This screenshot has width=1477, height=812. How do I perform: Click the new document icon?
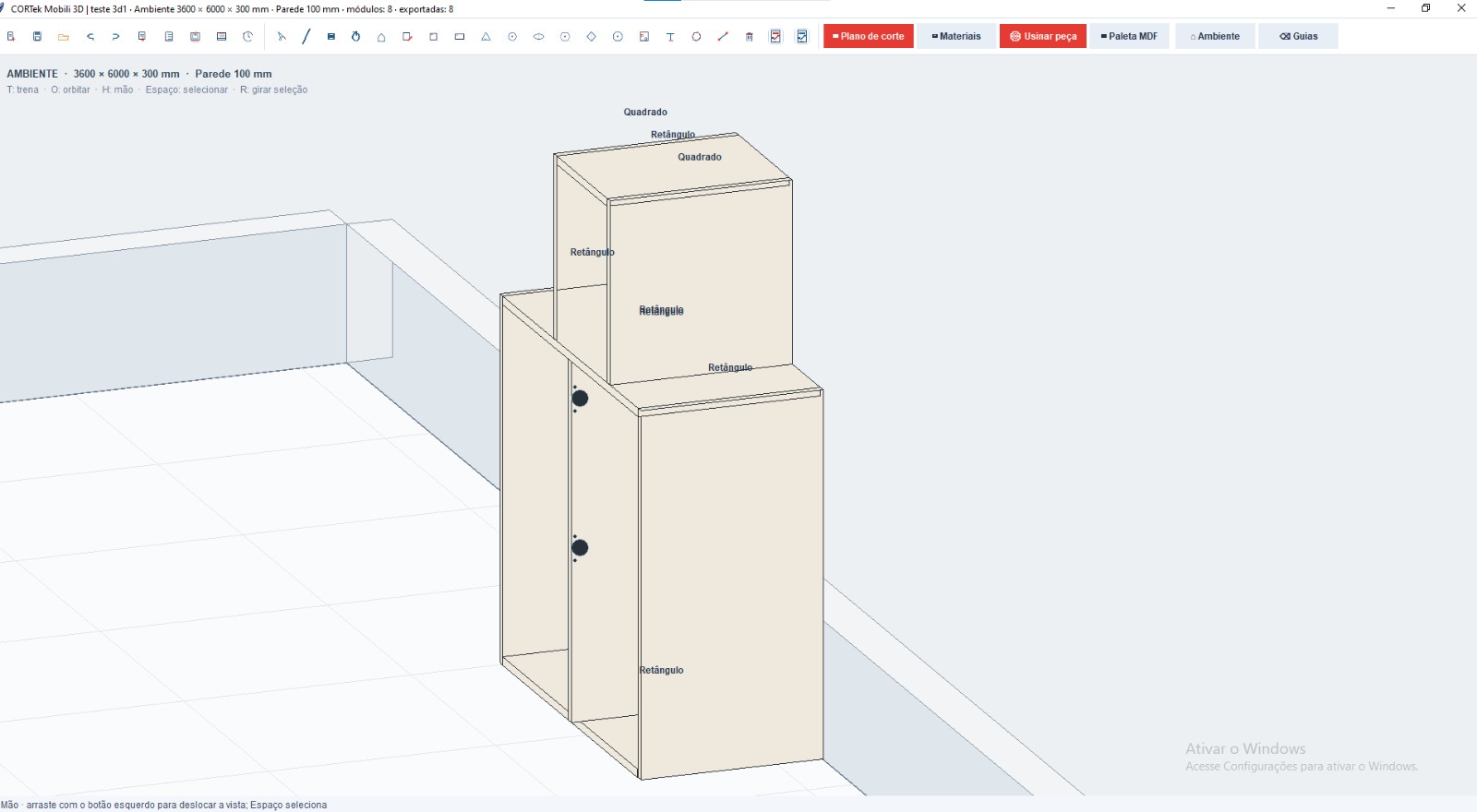(x=11, y=37)
